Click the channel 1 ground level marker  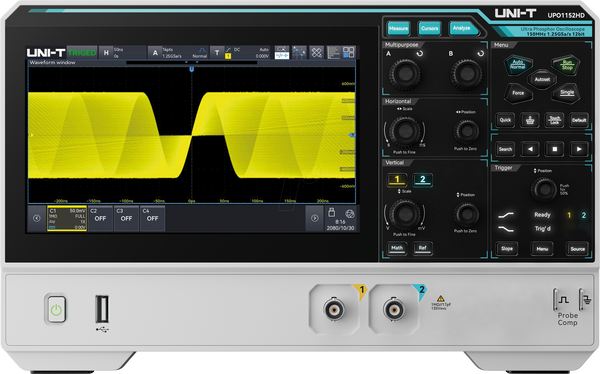[x=31, y=135]
